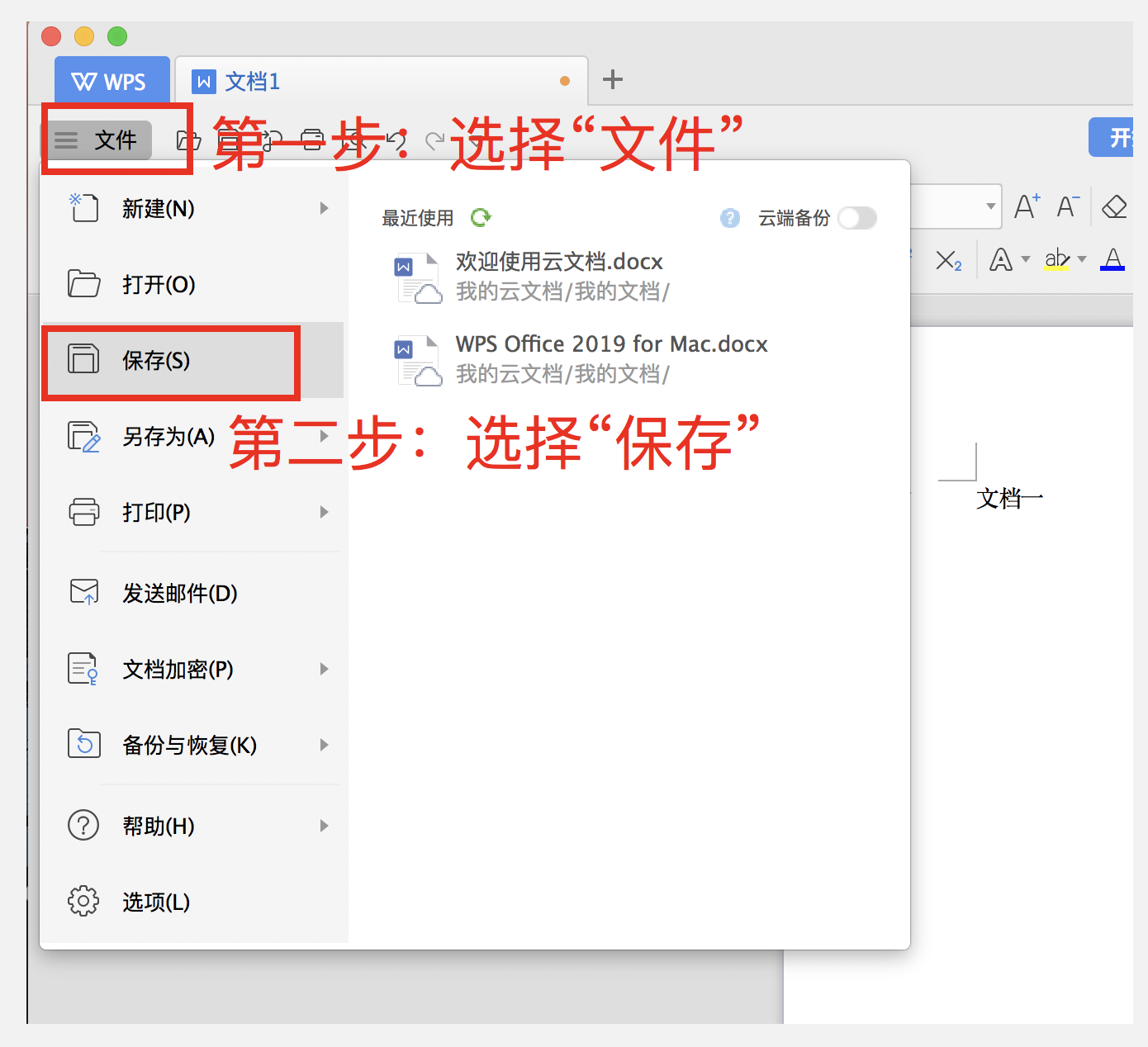Choose 保存(S) from the file menu

[192, 360]
